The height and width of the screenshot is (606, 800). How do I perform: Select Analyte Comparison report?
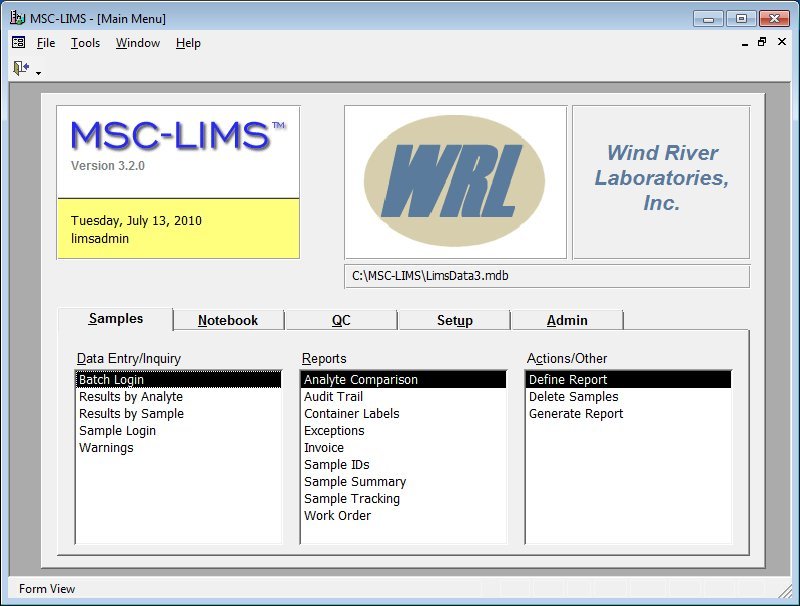tap(404, 380)
